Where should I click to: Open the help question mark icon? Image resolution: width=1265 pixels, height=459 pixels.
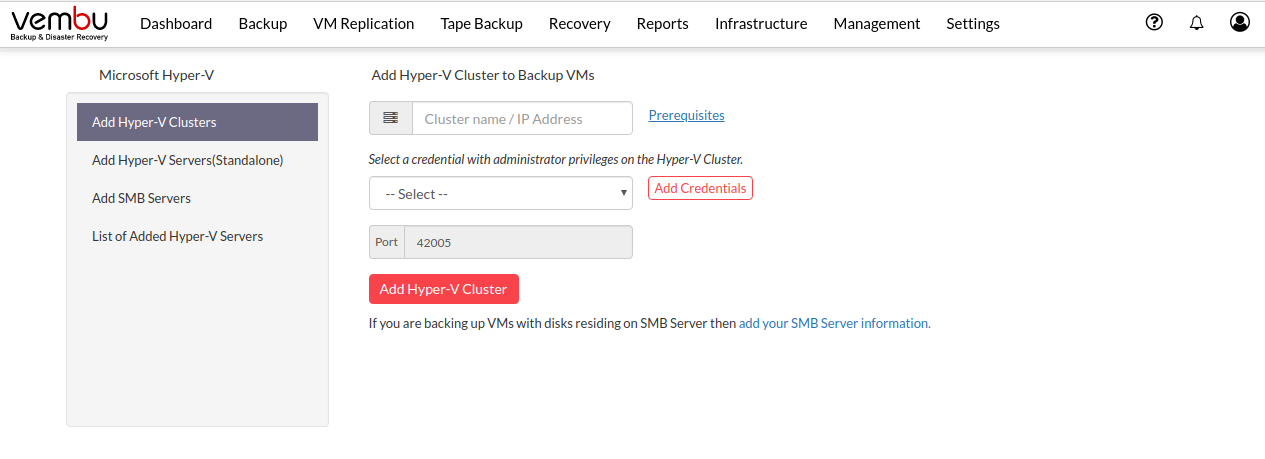(x=1154, y=22)
